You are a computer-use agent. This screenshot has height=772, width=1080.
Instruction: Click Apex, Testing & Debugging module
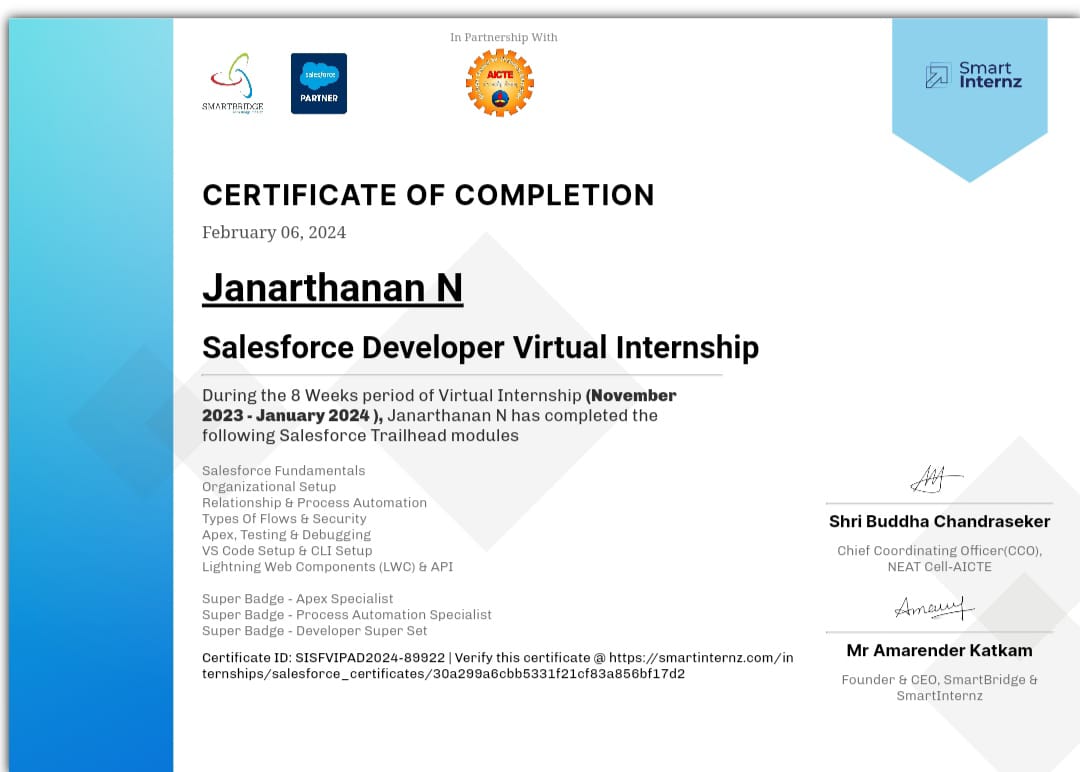(287, 534)
